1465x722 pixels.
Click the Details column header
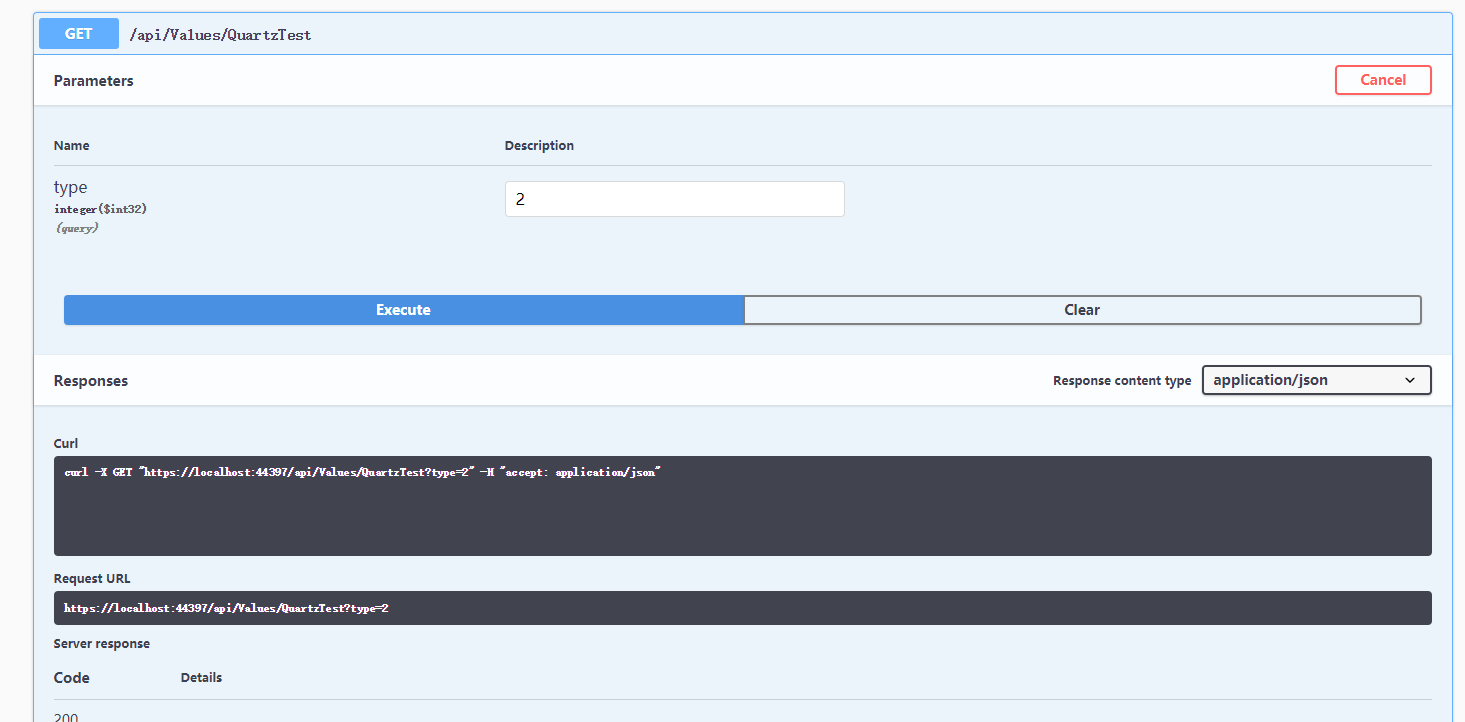coord(201,677)
